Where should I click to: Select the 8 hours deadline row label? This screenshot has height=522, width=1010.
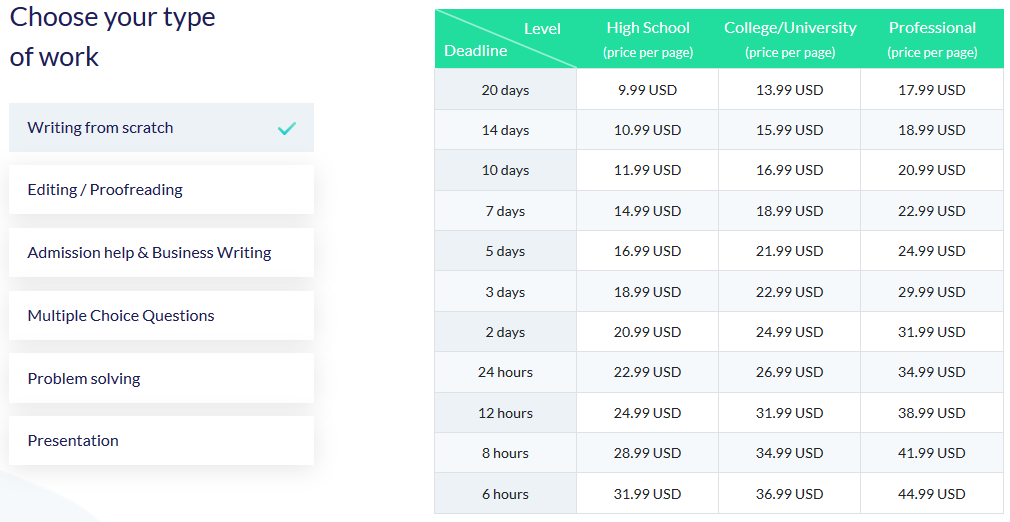tap(506, 453)
